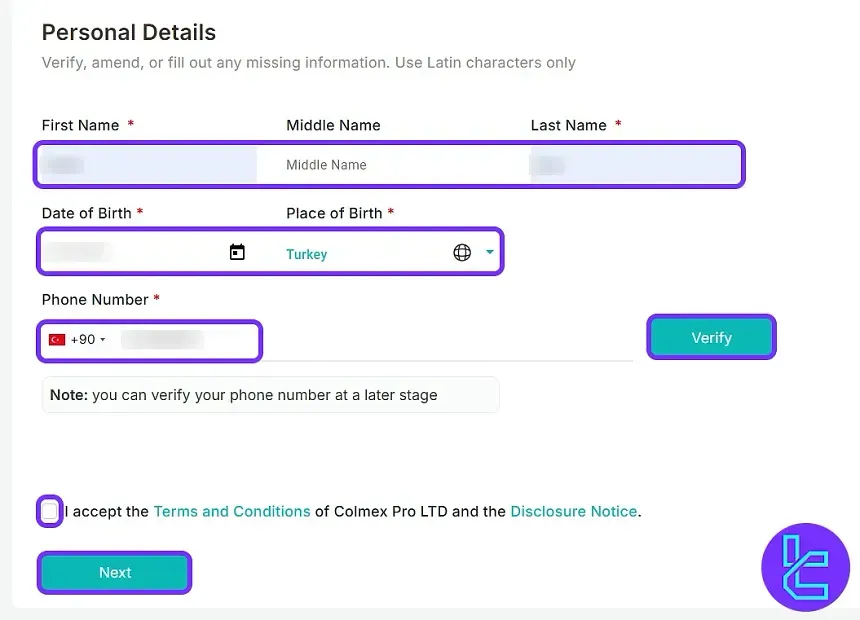Open the Terms and Conditions link

pos(232,511)
